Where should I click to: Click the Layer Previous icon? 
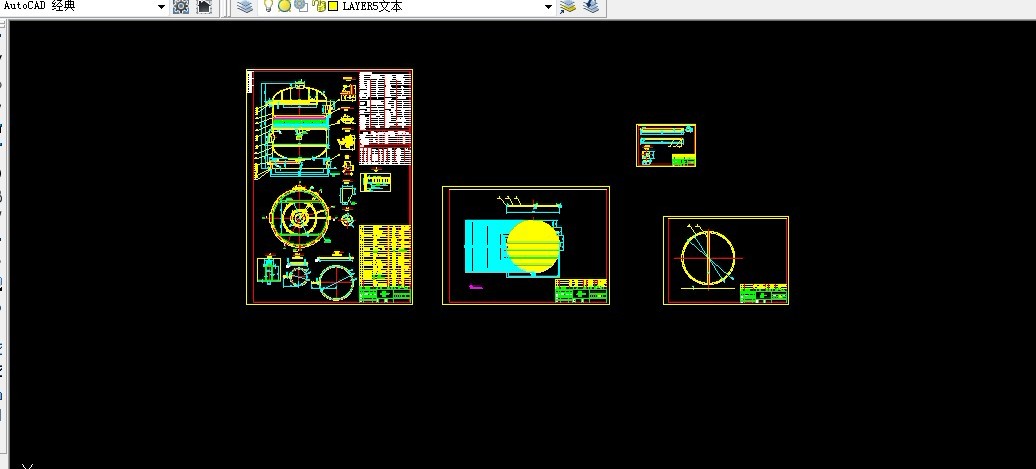(591, 7)
